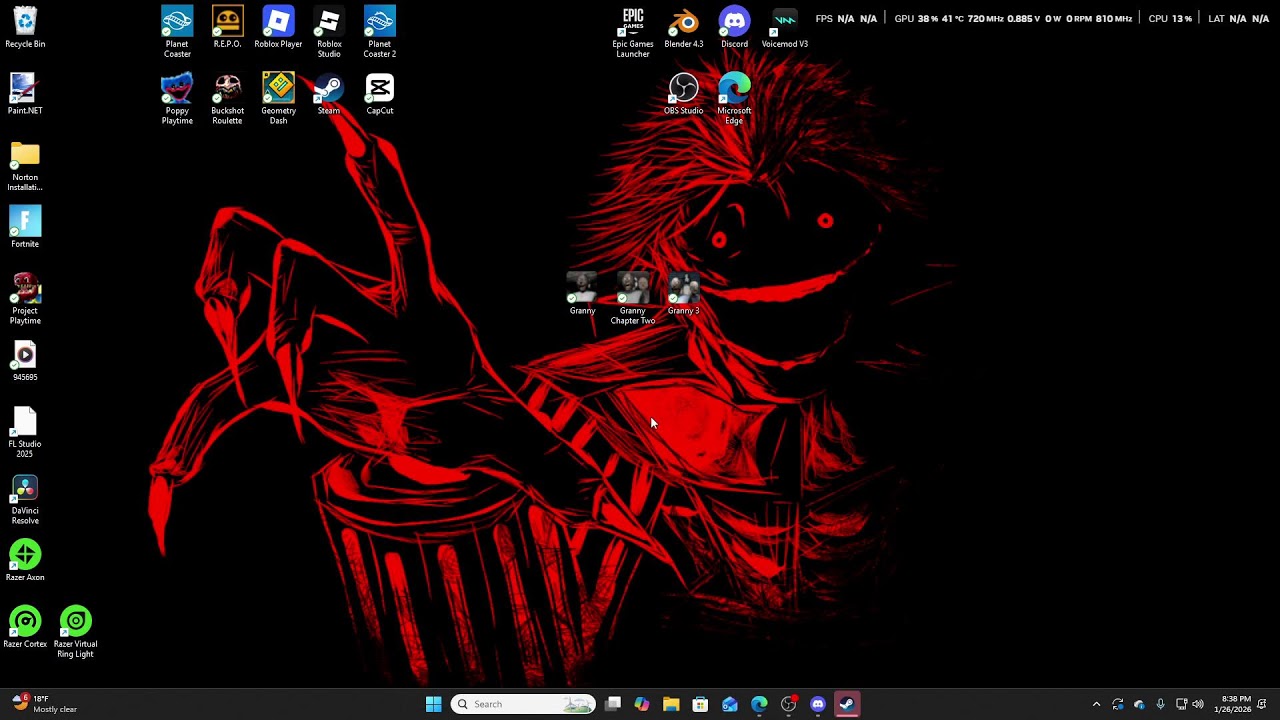Open File Explorer from the taskbar

671,704
